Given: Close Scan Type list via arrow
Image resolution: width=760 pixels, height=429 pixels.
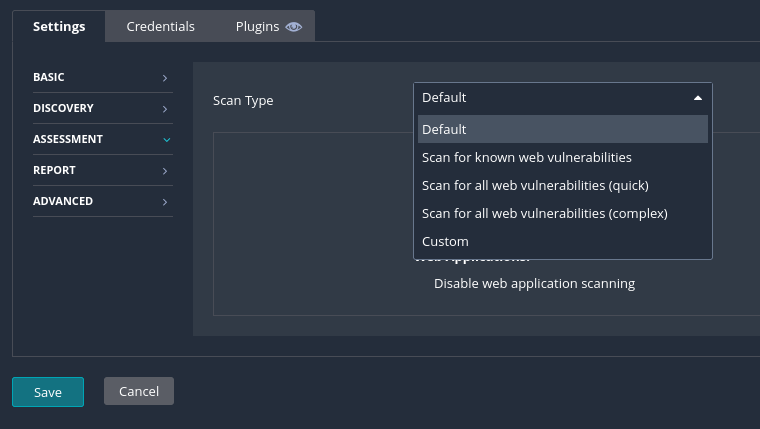Looking at the screenshot, I should click(x=697, y=98).
